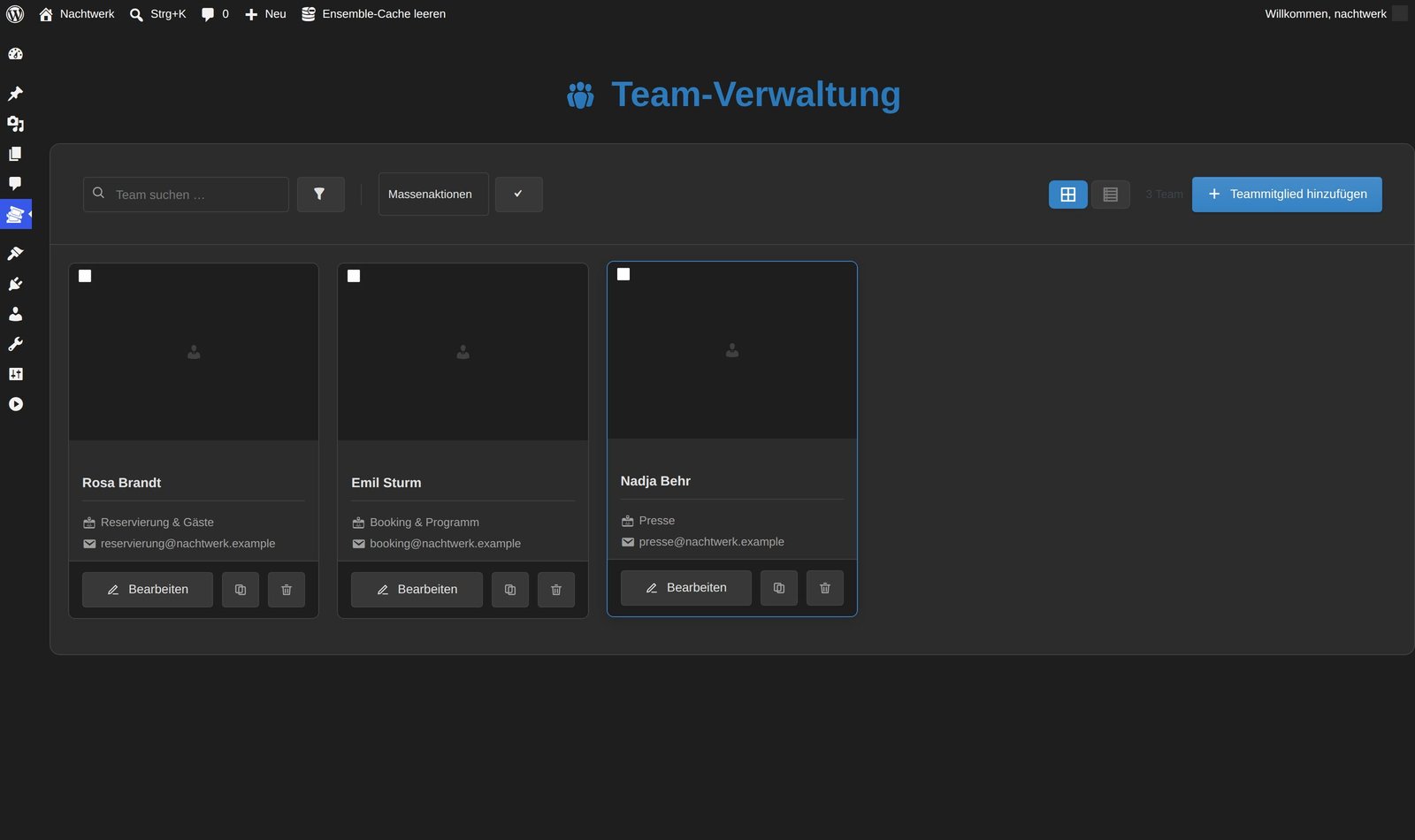Open Posts via the pin icon
Viewport: 1415px width, 840px height.
pos(15,94)
